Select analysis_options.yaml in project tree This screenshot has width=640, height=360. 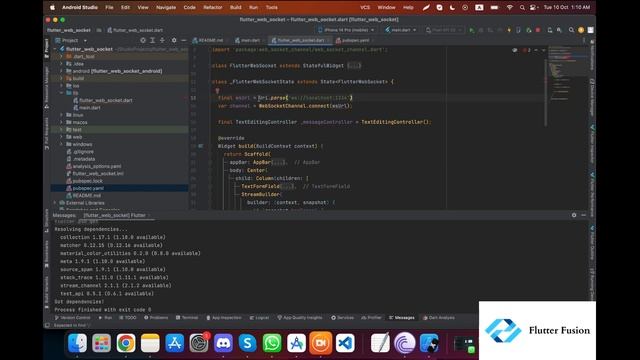coord(93,166)
